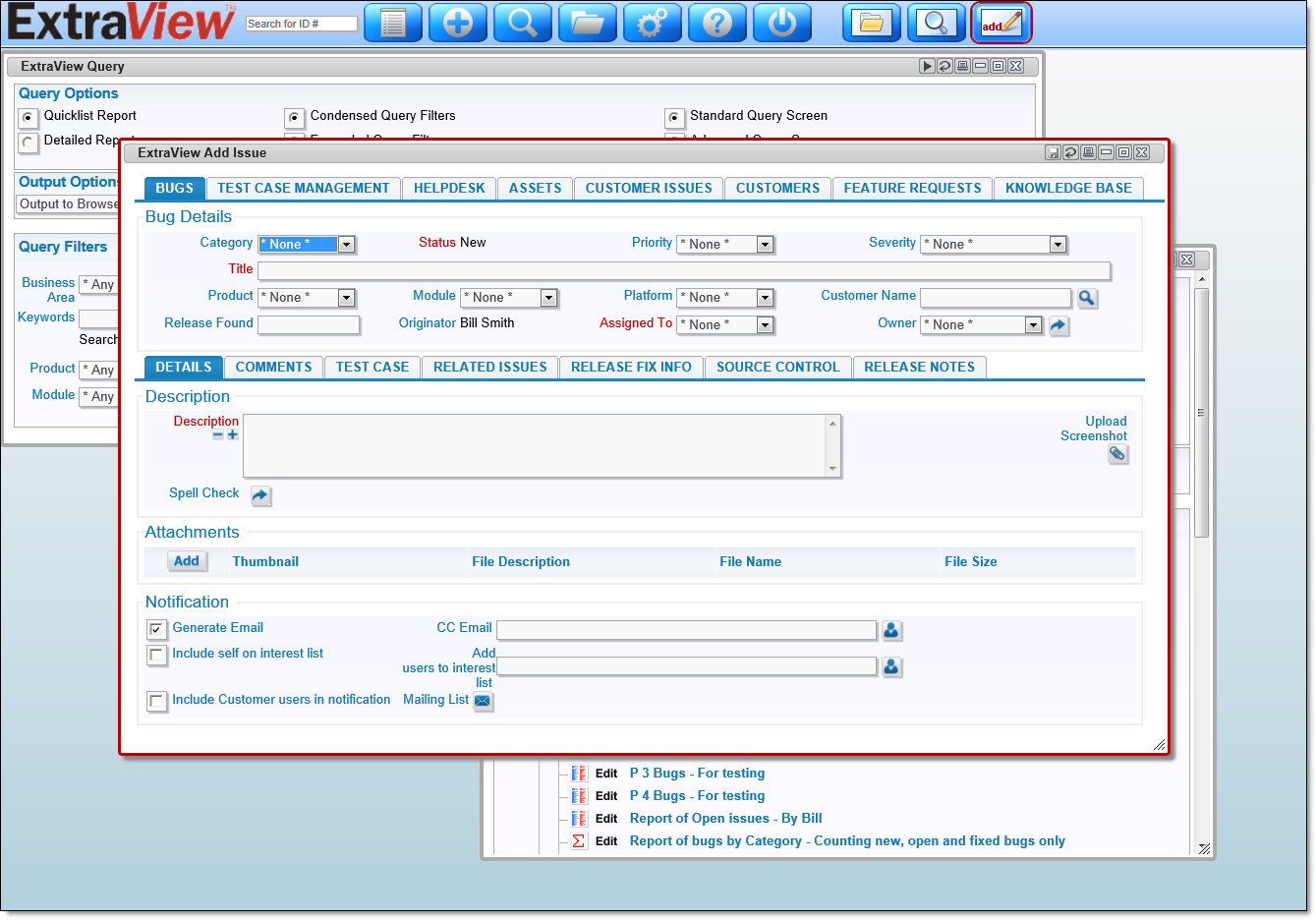This screenshot has width=1316, height=920.
Task: Open the question mark Help icon
Action: click(716, 23)
